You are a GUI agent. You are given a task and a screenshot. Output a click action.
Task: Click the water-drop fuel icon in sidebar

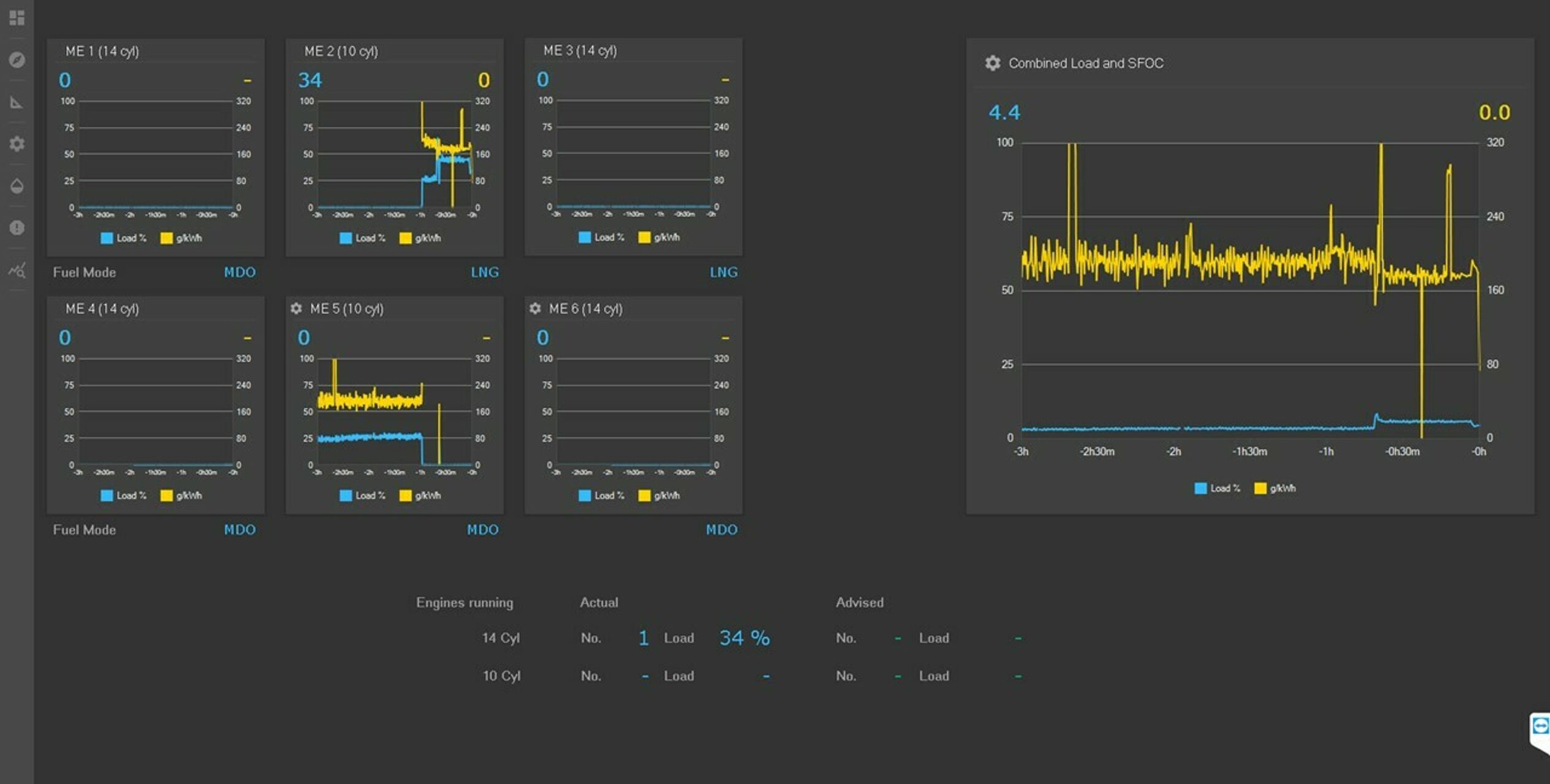17,186
